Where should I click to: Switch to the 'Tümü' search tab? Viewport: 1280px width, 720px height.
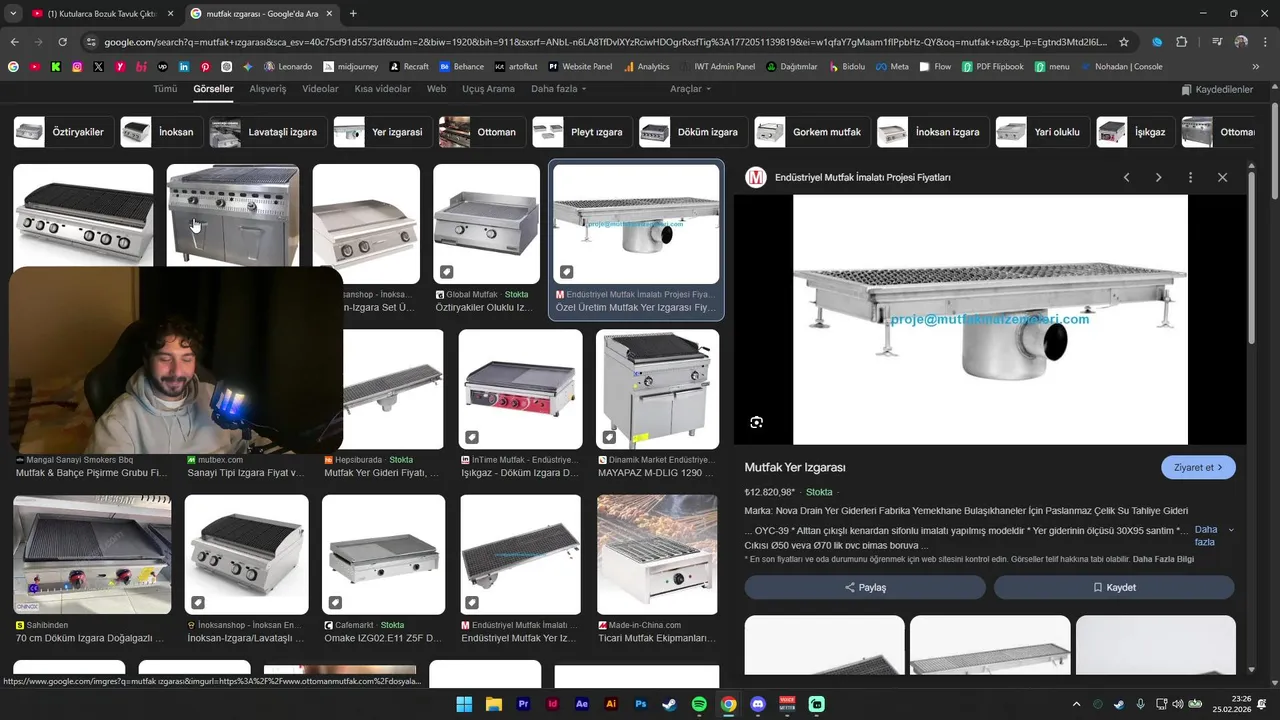[x=165, y=89]
